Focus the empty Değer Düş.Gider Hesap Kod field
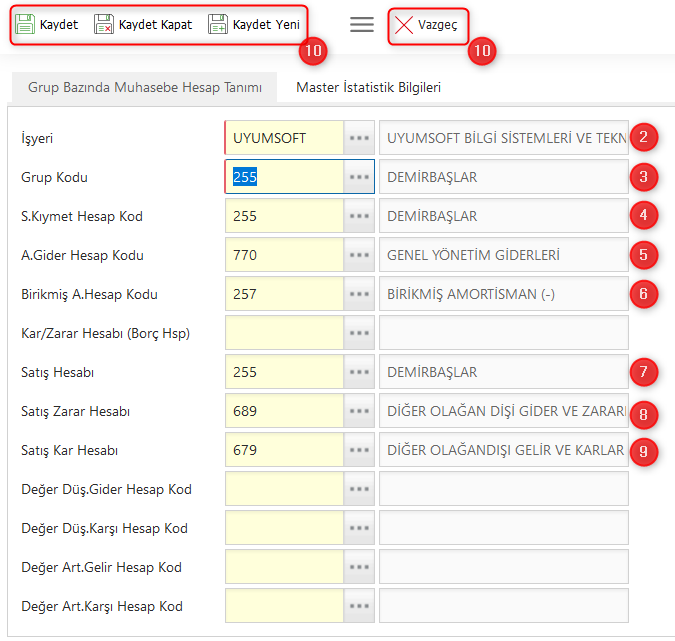The height and width of the screenshot is (641, 675). 284,489
